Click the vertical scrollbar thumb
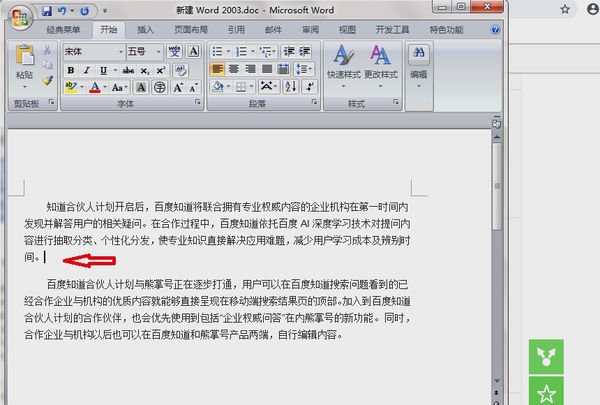Viewport: 600px width, 405px height. [497, 187]
